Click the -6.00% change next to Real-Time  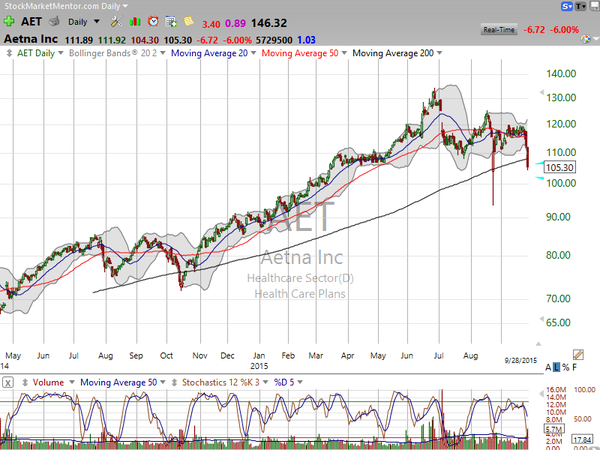564,30
